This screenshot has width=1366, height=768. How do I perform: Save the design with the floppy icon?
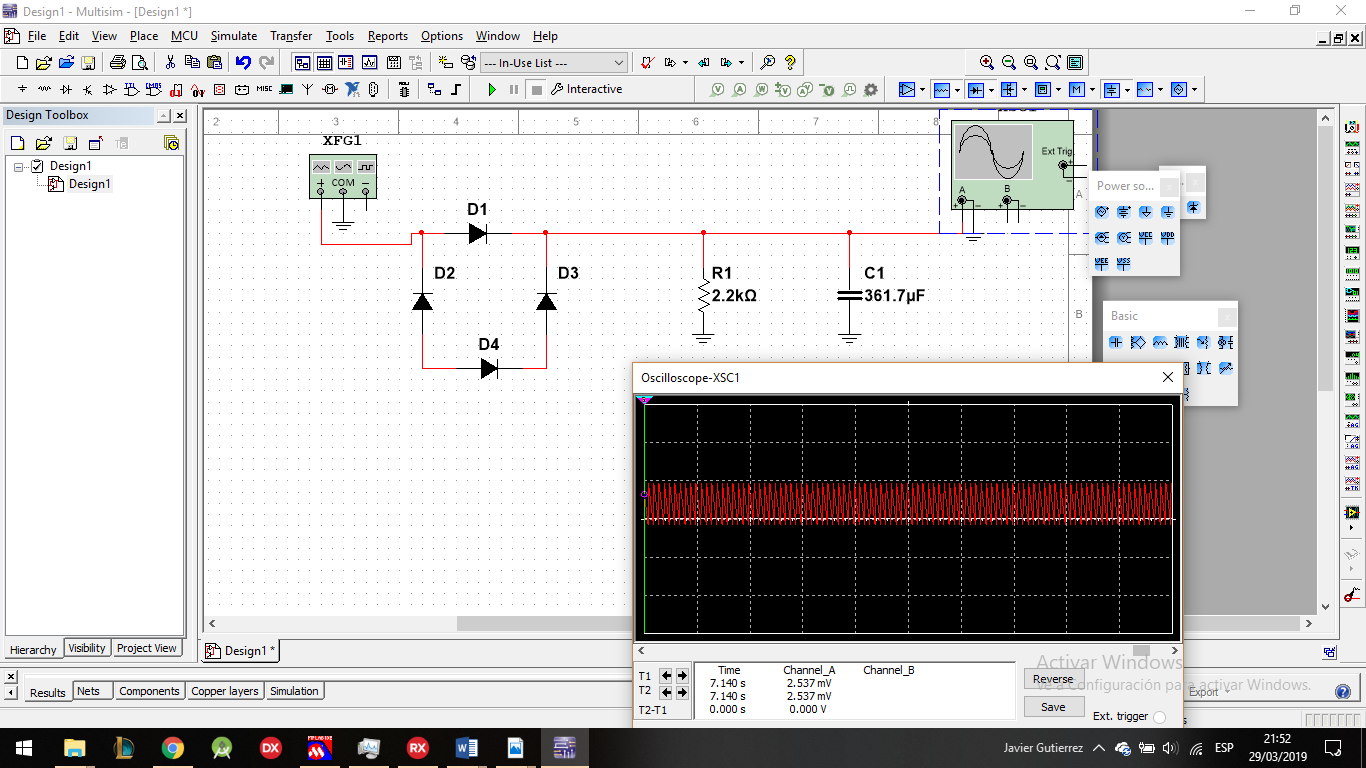coord(88,62)
